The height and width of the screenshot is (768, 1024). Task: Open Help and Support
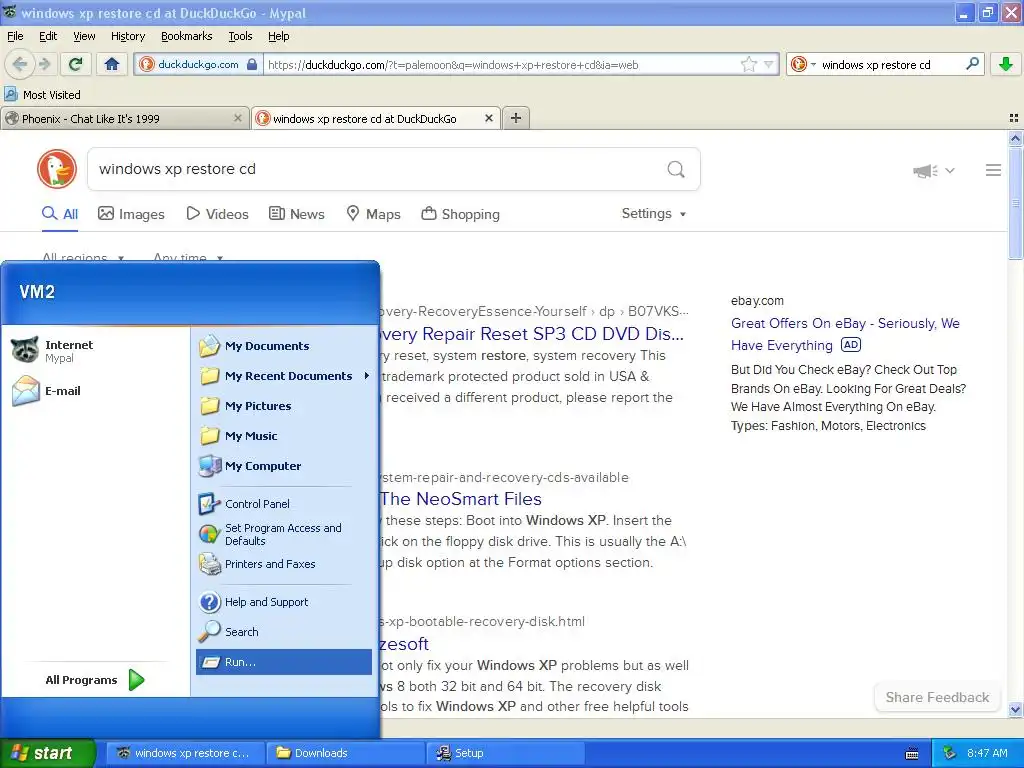click(284, 601)
